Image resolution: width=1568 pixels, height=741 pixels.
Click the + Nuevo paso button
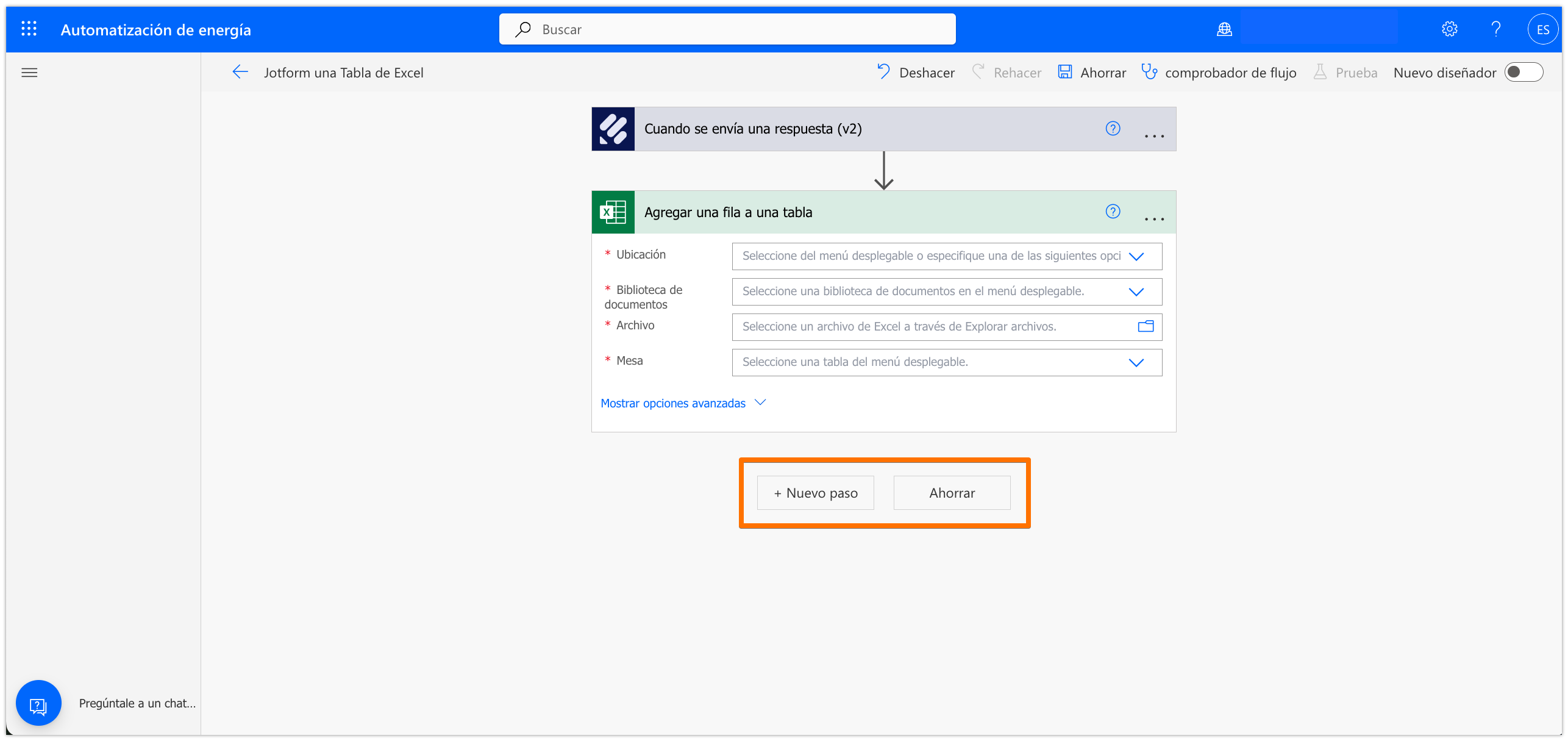click(815, 493)
